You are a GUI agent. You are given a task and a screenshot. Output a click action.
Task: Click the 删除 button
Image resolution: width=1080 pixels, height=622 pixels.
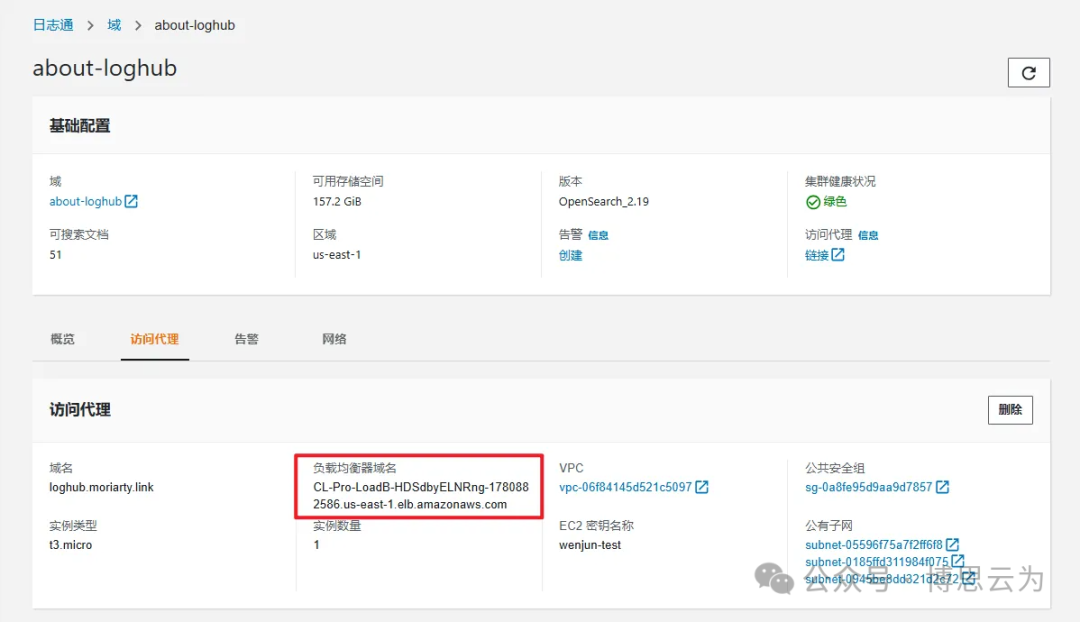point(1010,410)
